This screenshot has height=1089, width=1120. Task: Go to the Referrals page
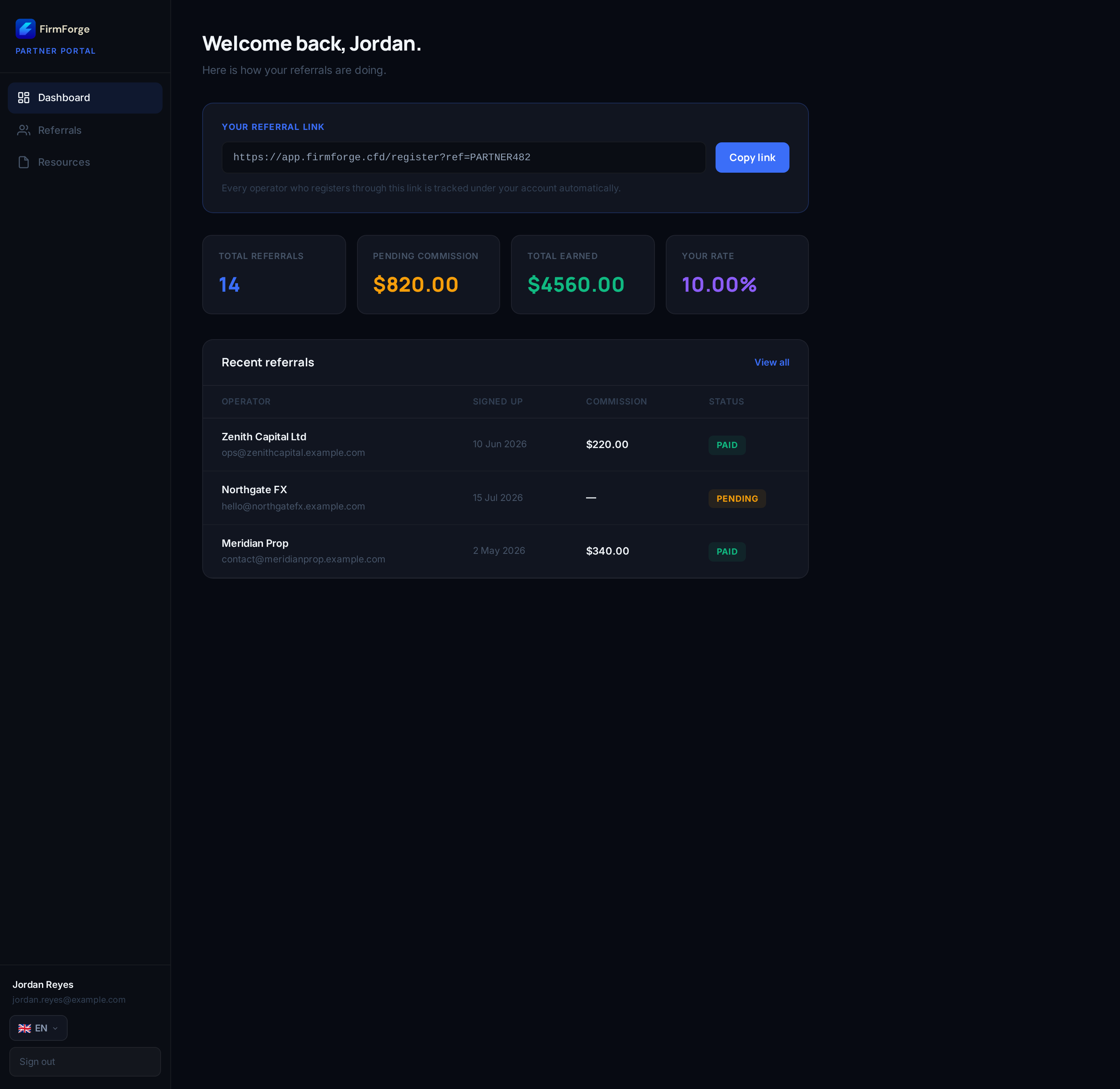click(85, 130)
